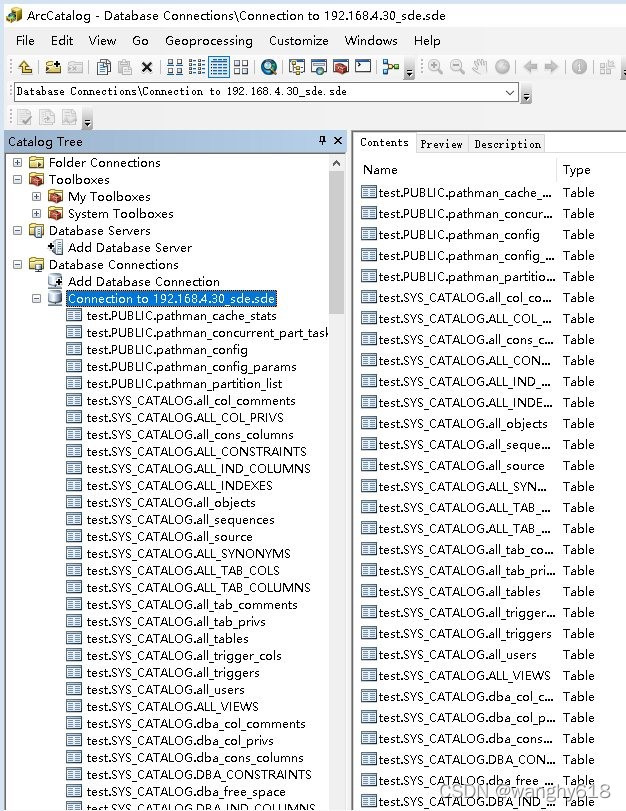Click the Up One Level toolbar icon
626x811 pixels.
(25, 67)
